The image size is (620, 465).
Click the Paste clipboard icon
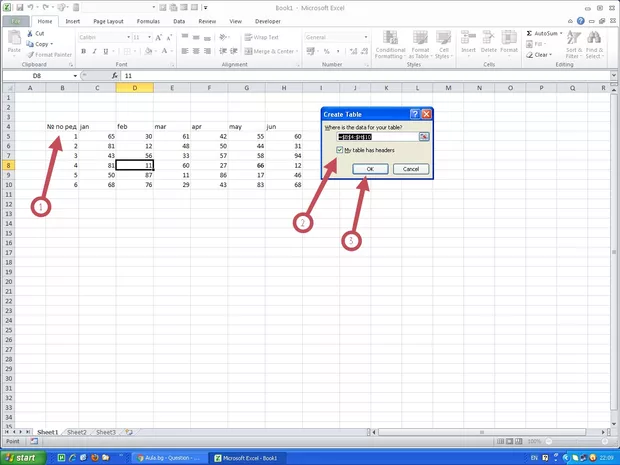tap(14, 39)
